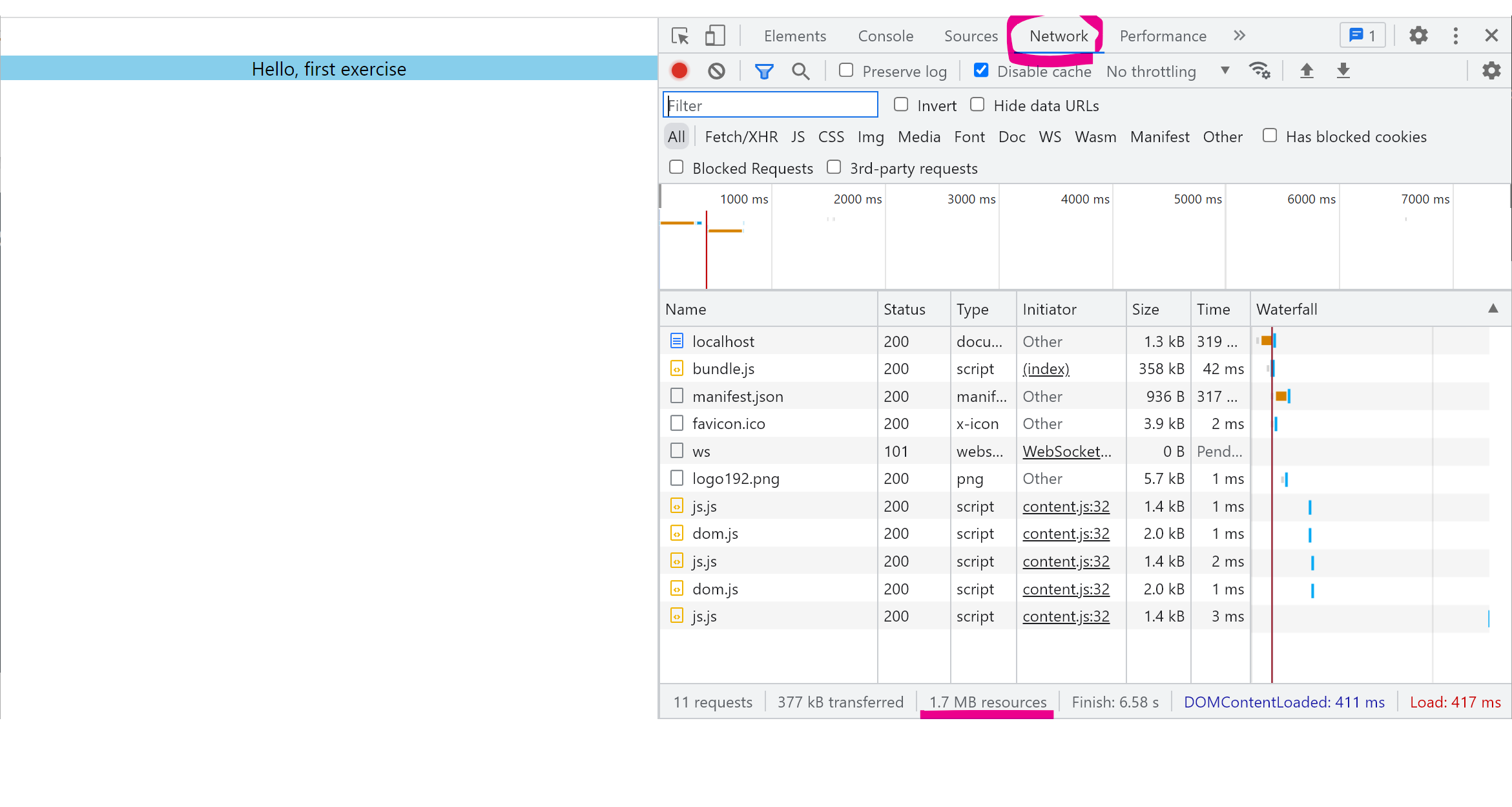Open network conditions wifi icon

(x=1259, y=70)
